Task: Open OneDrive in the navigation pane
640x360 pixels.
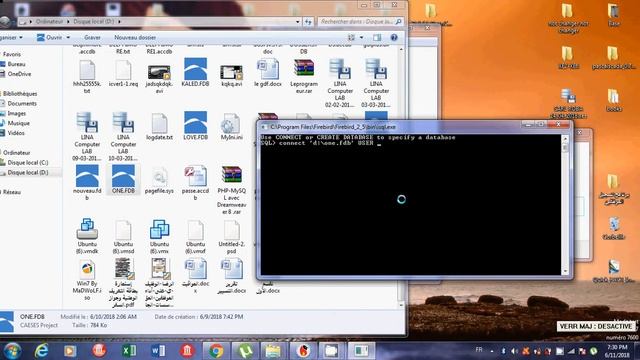Action: (x=19, y=74)
